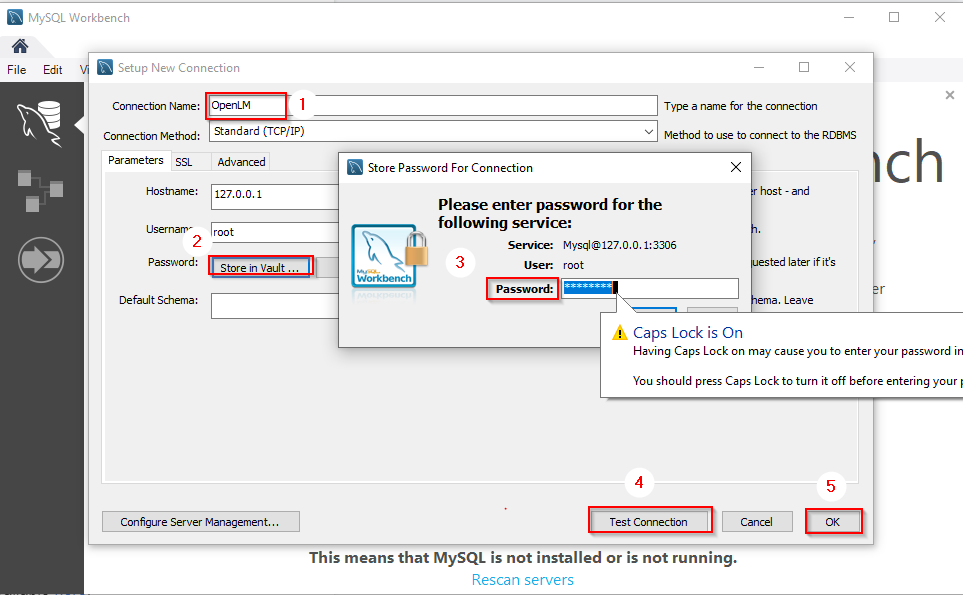Open the database connections sidebar icon

(x=41, y=124)
